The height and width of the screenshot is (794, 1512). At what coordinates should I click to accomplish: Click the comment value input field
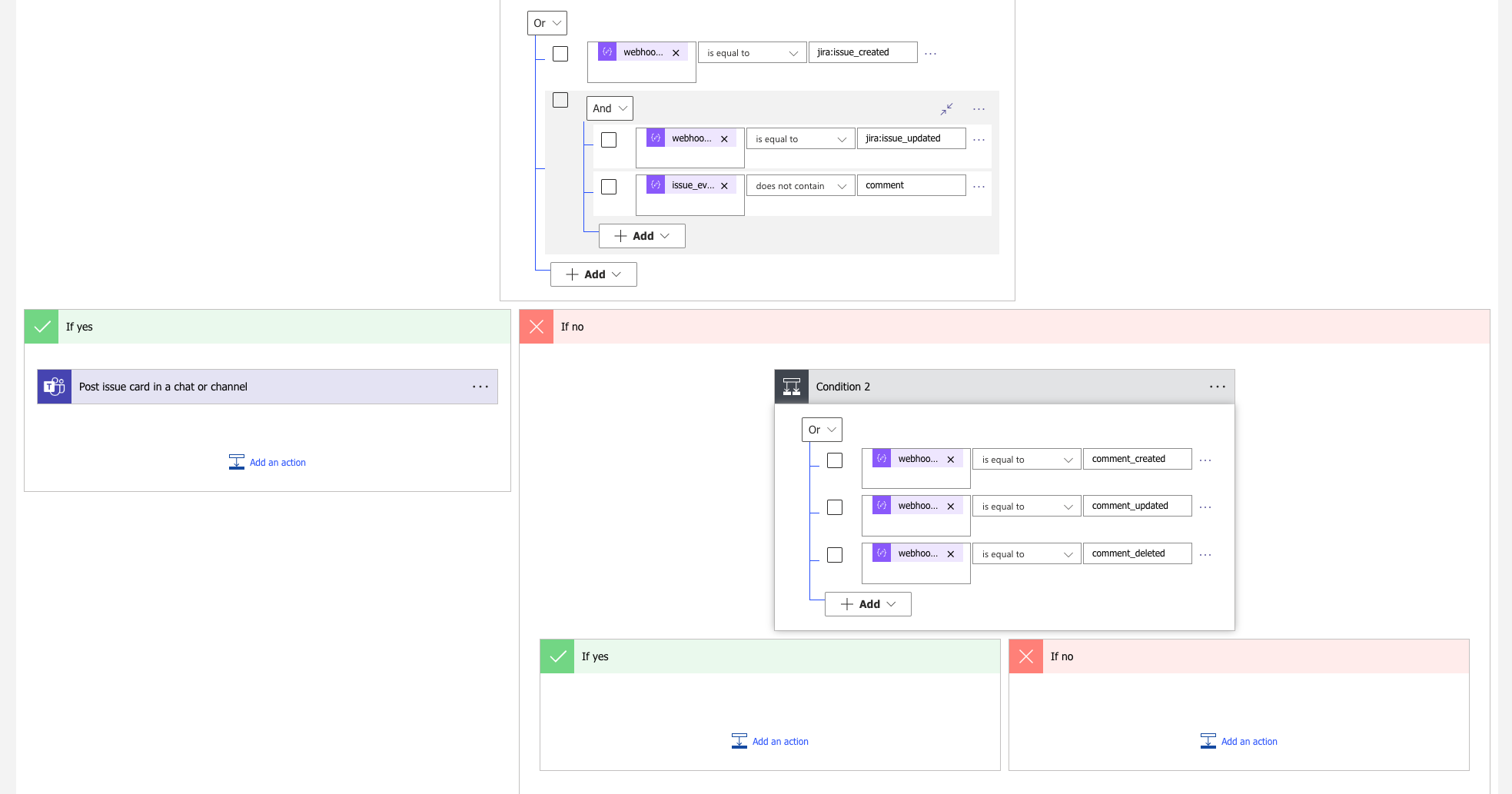click(x=911, y=184)
